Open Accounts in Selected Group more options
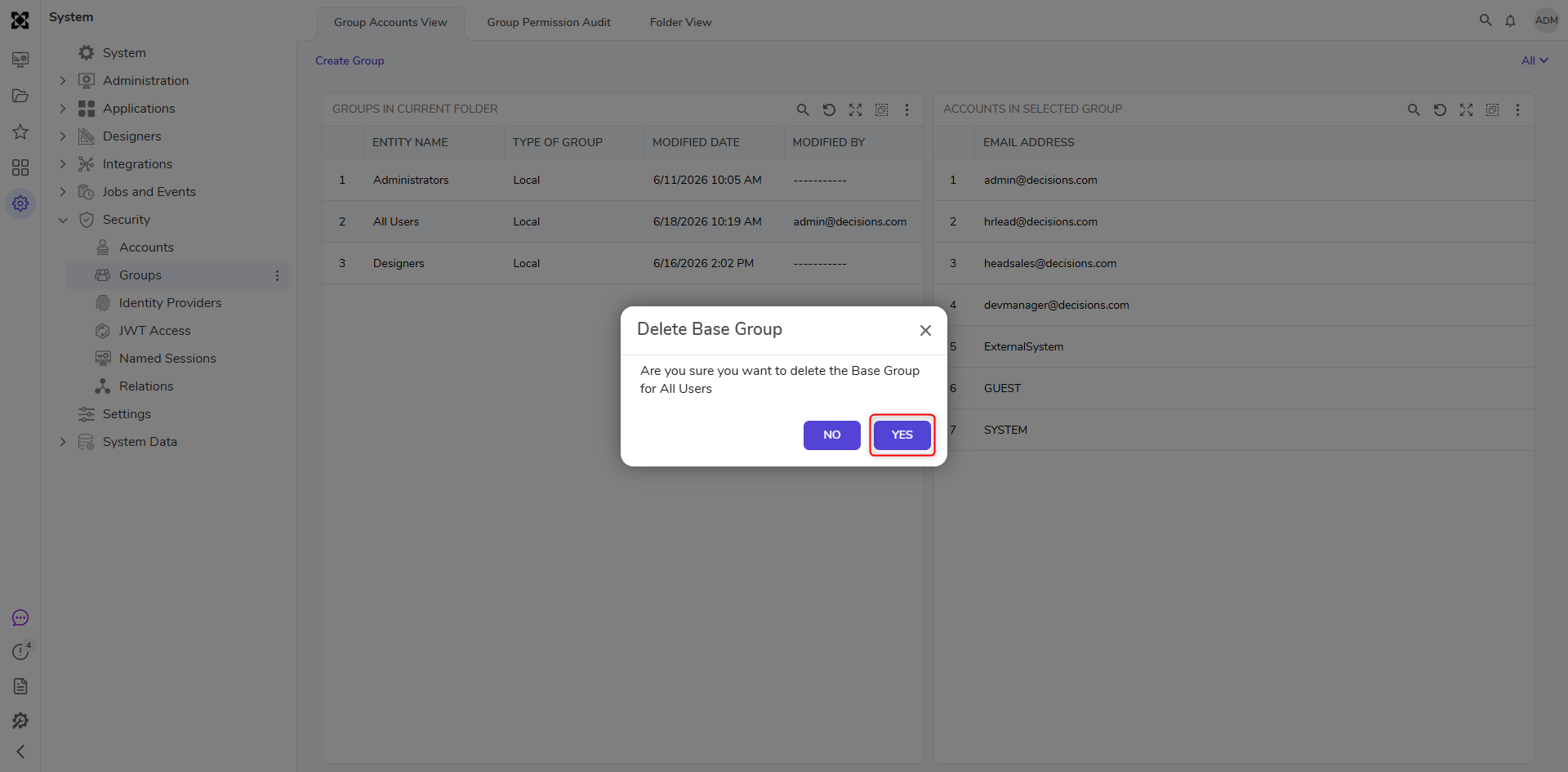Screen dimensions: 1568x772 coord(1517,109)
